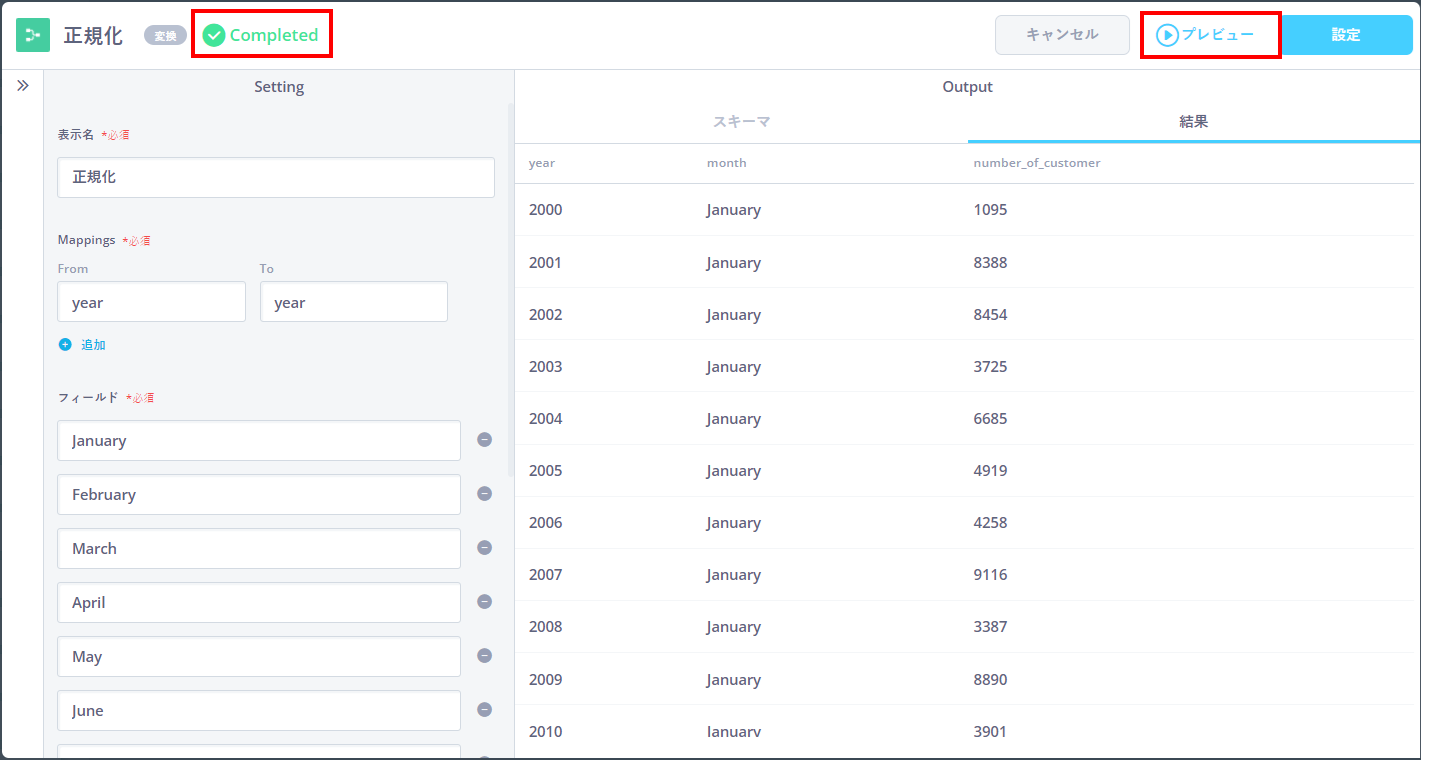Select the year 2001 cell

(545, 263)
